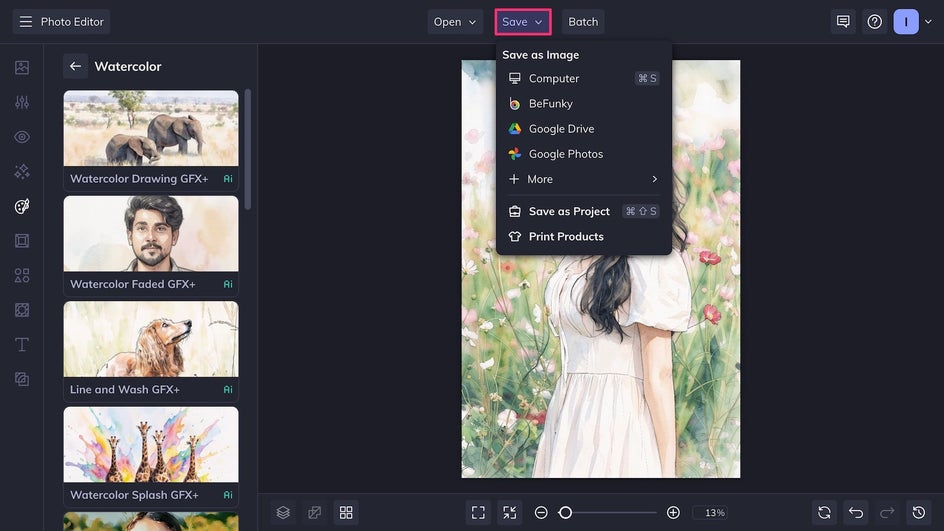Image resolution: width=944 pixels, height=531 pixels.
Task: Apply Watercolor Drawing GFX+ effect
Action: tap(151, 140)
